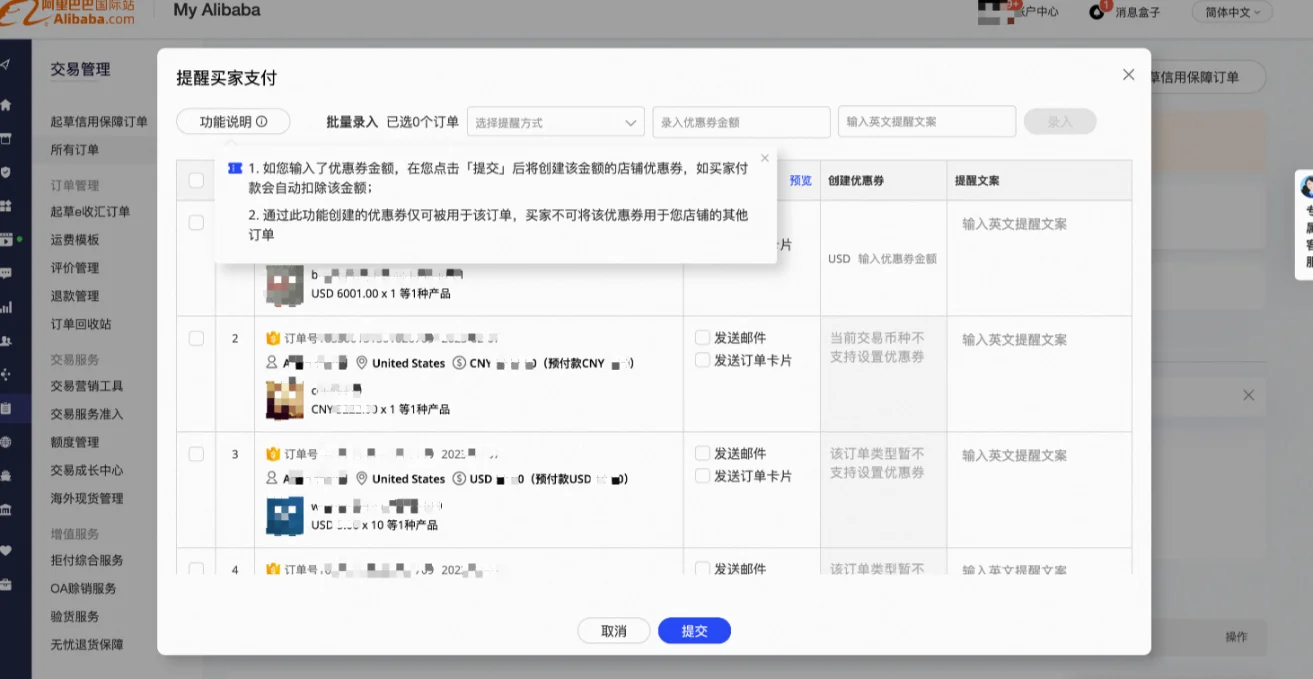Open 评价管理 in the side menu

75,268
